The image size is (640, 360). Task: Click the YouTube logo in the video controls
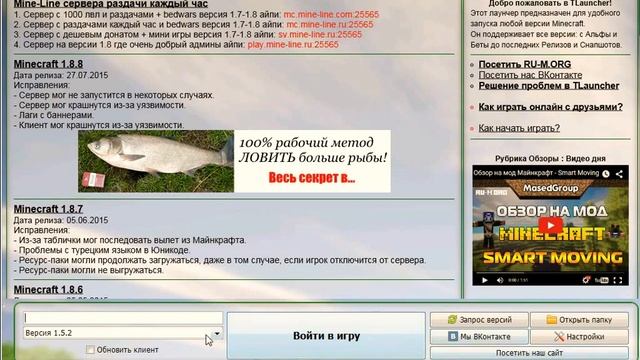pos(602,280)
